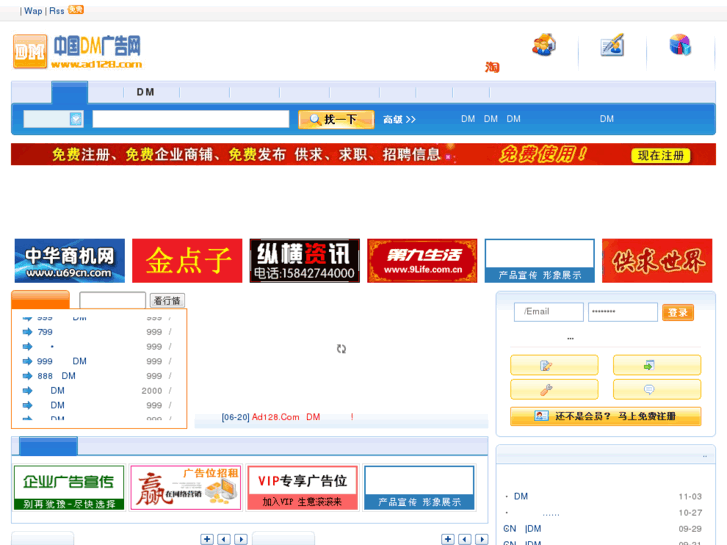Image resolution: width=727 pixels, height=545 pixels.
Task: Open the DM news item dated 11-03
Action: [521, 496]
